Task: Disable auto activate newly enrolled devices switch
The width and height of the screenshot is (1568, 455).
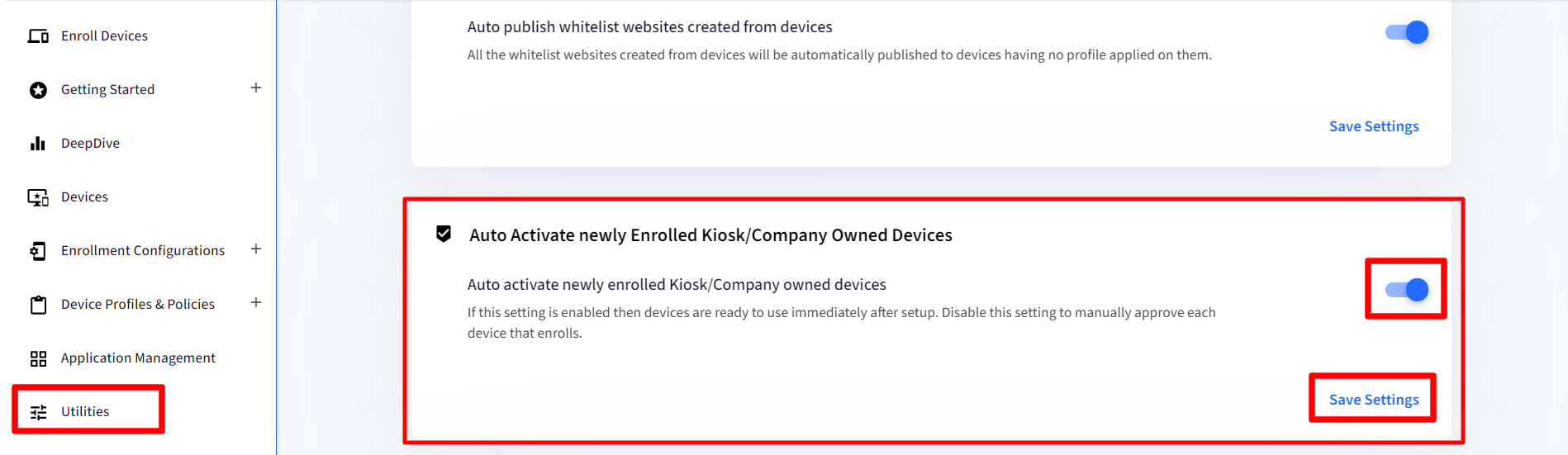Action: coord(1406,290)
